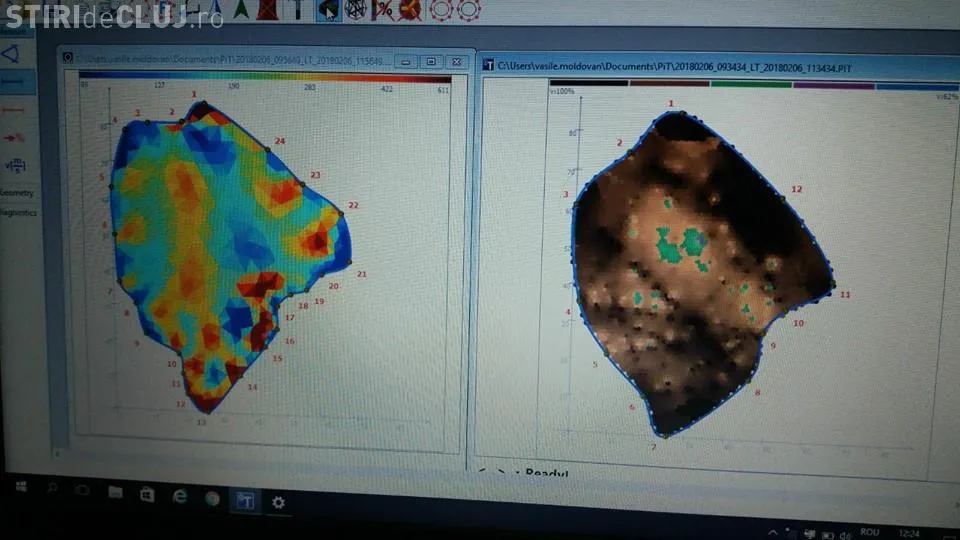Select the wireframe mesh icon in toolbar
Image resolution: width=960 pixels, height=540 pixels.
click(354, 10)
